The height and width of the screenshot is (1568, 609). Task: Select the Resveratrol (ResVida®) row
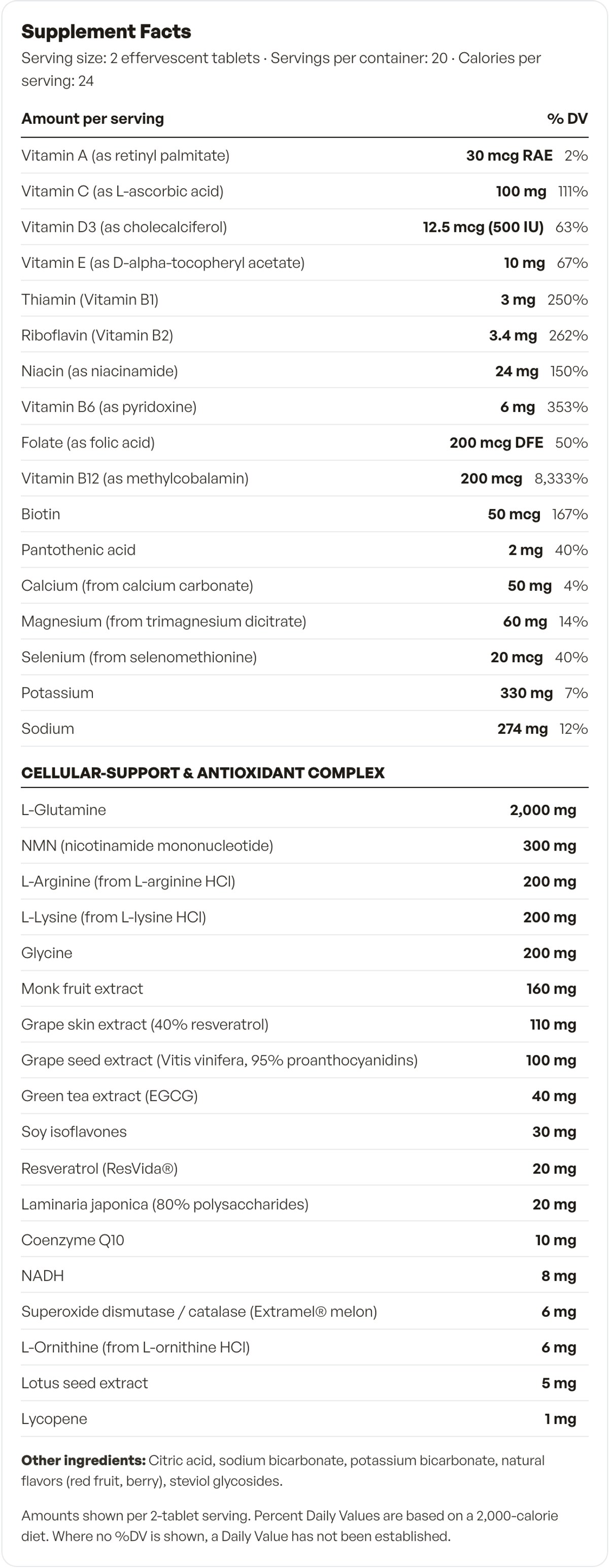click(304, 1168)
